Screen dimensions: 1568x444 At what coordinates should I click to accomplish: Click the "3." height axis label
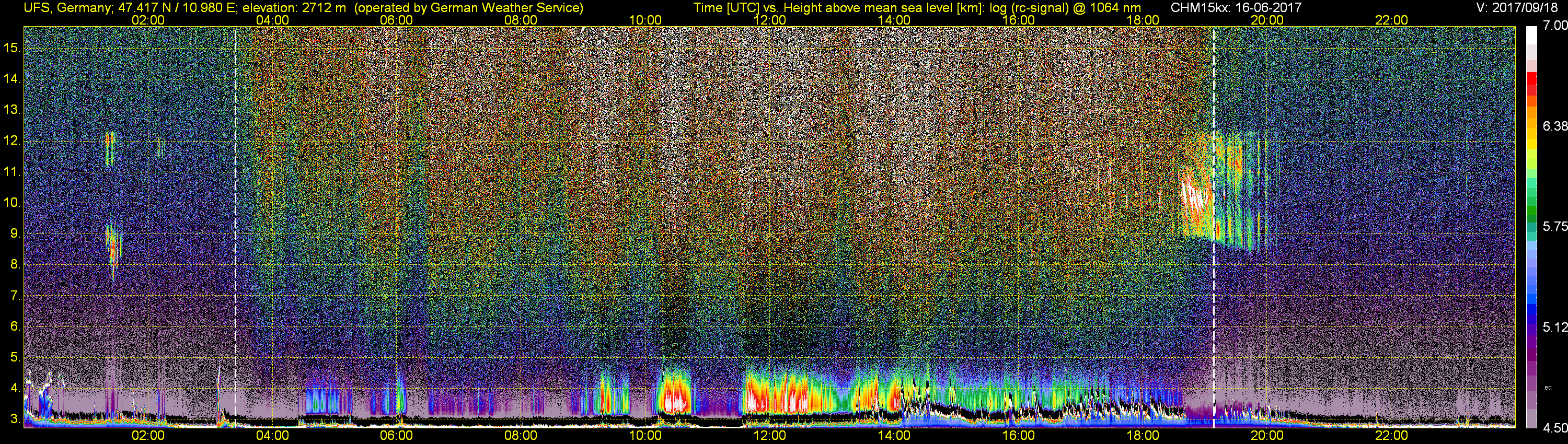point(15,419)
